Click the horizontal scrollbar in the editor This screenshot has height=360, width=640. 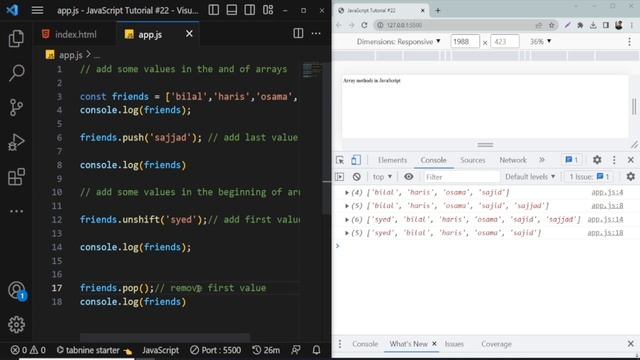(x=164, y=338)
